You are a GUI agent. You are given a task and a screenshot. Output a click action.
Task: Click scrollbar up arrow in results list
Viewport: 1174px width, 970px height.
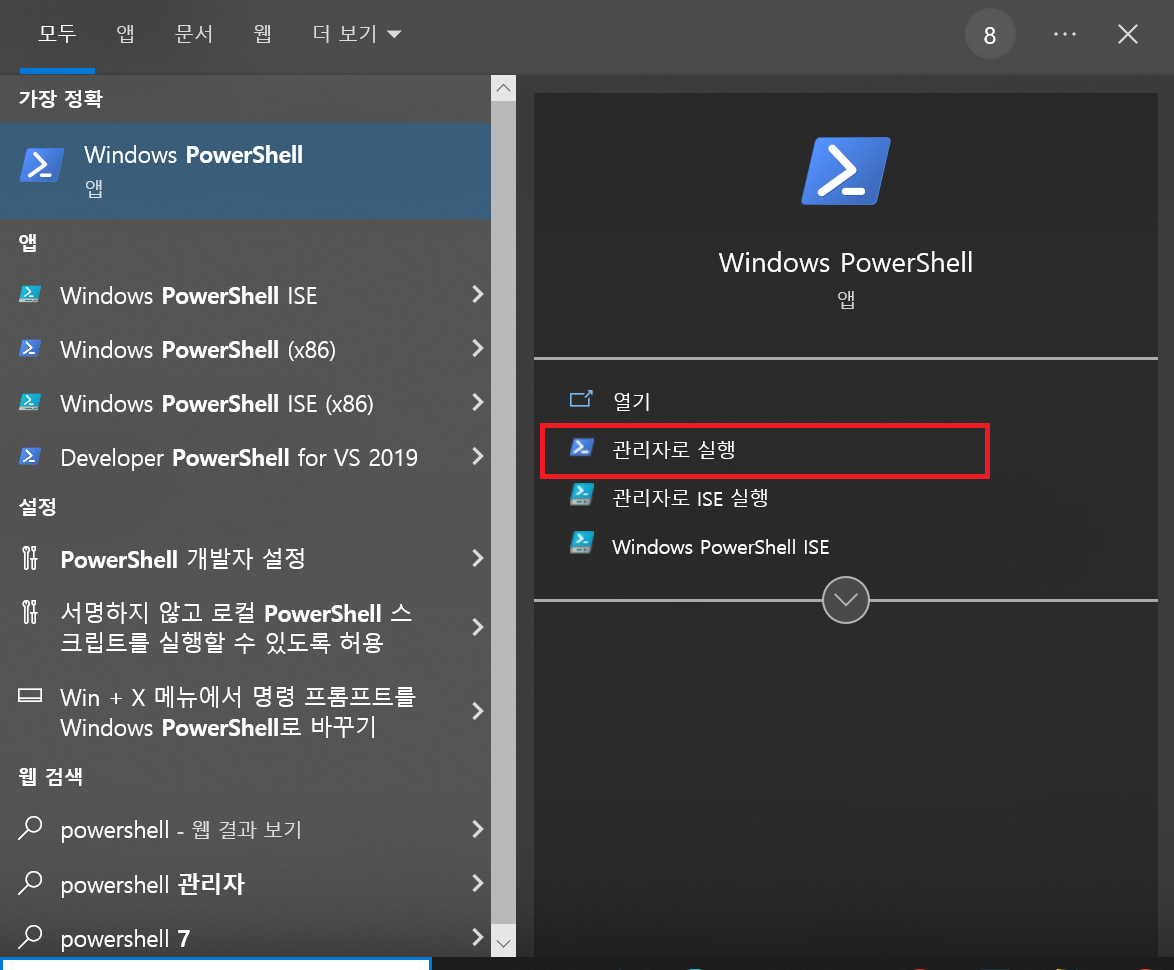click(503, 88)
